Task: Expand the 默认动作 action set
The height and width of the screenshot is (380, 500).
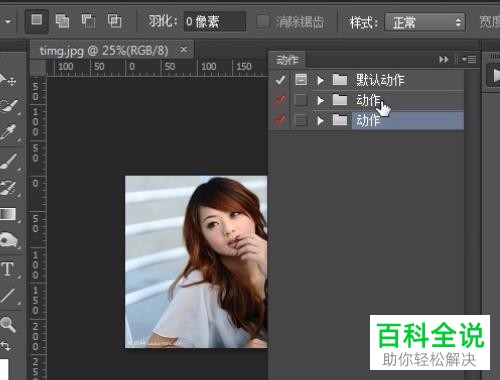Action: (x=320, y=80)
